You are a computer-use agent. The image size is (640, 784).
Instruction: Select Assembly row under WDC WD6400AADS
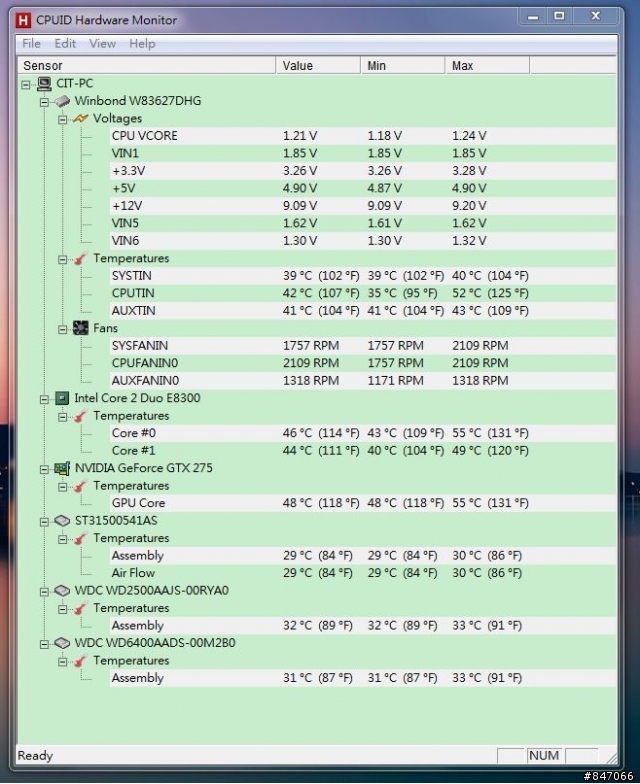363,678
